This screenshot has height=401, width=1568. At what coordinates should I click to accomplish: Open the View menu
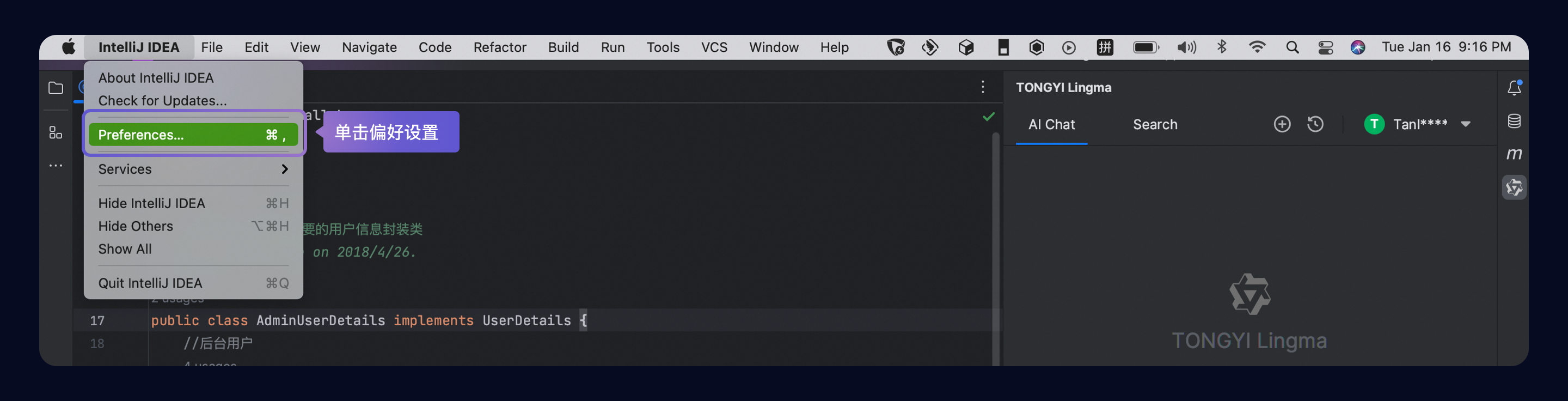click(305, 47)
